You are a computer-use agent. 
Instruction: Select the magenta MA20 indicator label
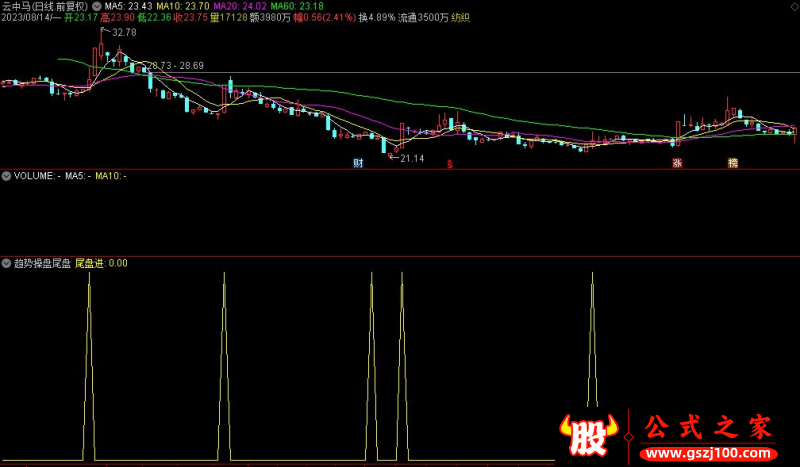click(x=239, y=6)
